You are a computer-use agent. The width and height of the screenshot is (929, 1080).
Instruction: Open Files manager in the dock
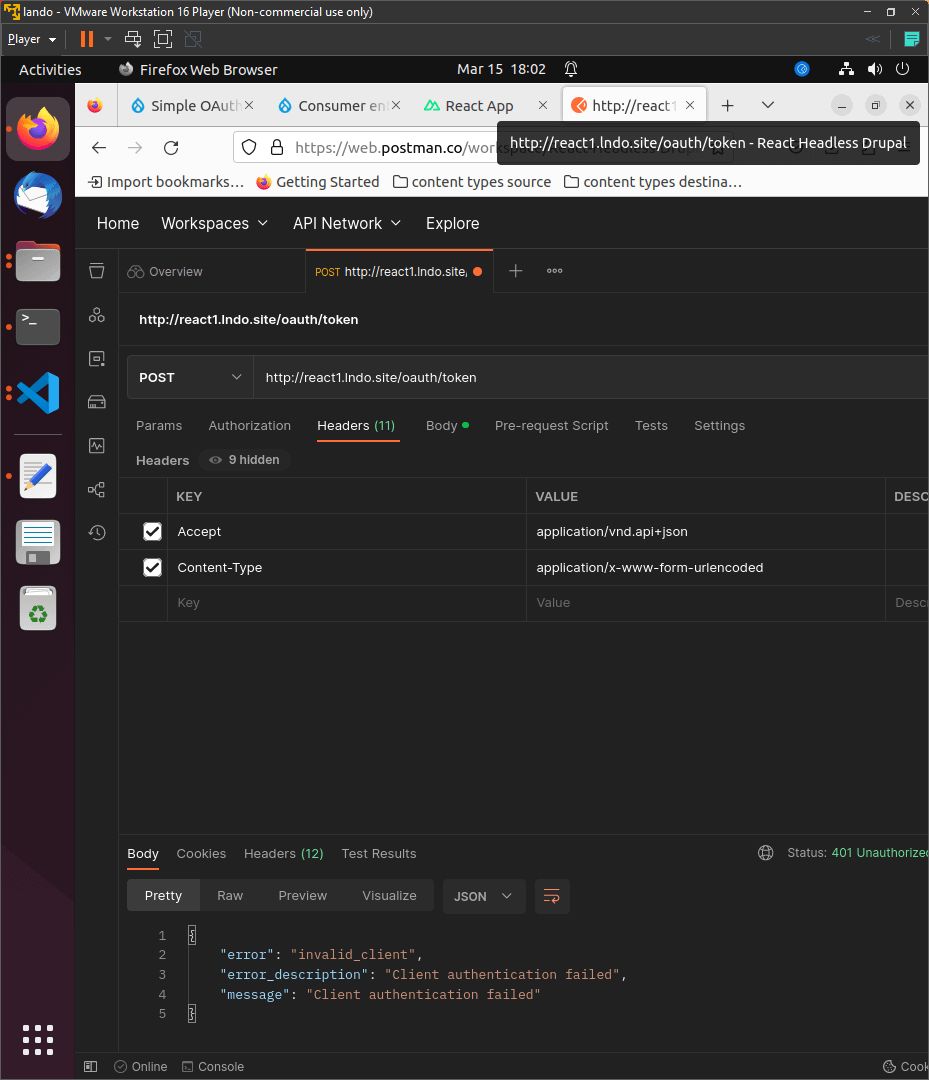[x=38, y=261]
